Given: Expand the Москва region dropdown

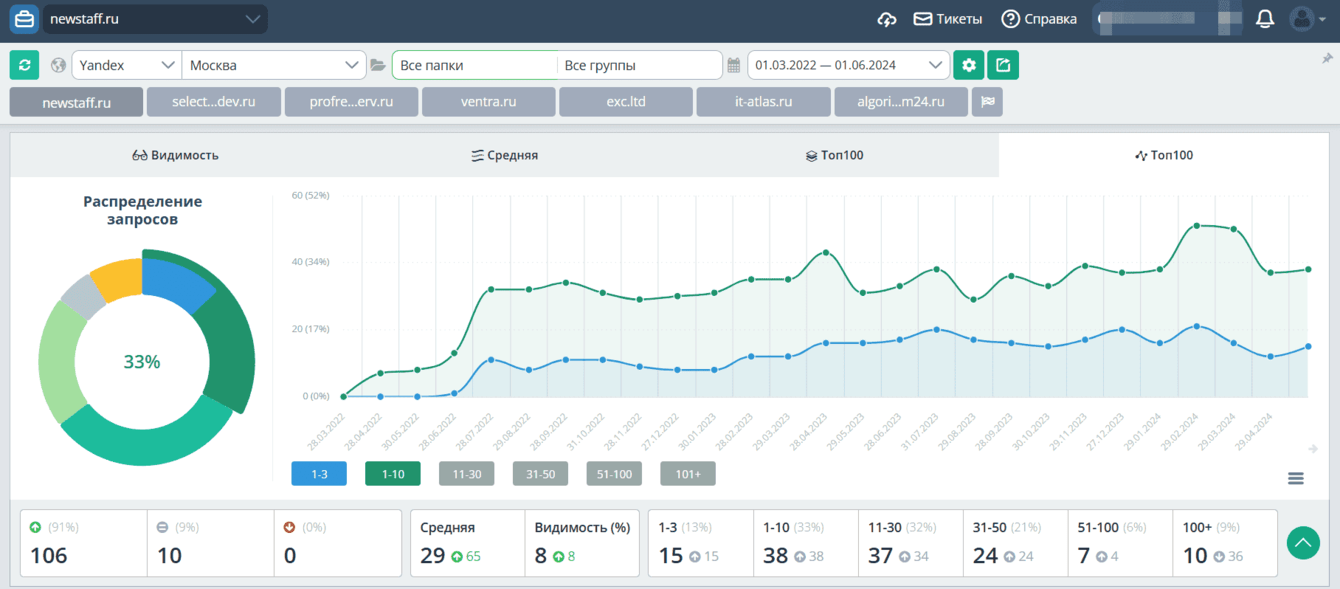Looking at the screenshot, I should 274,65.
